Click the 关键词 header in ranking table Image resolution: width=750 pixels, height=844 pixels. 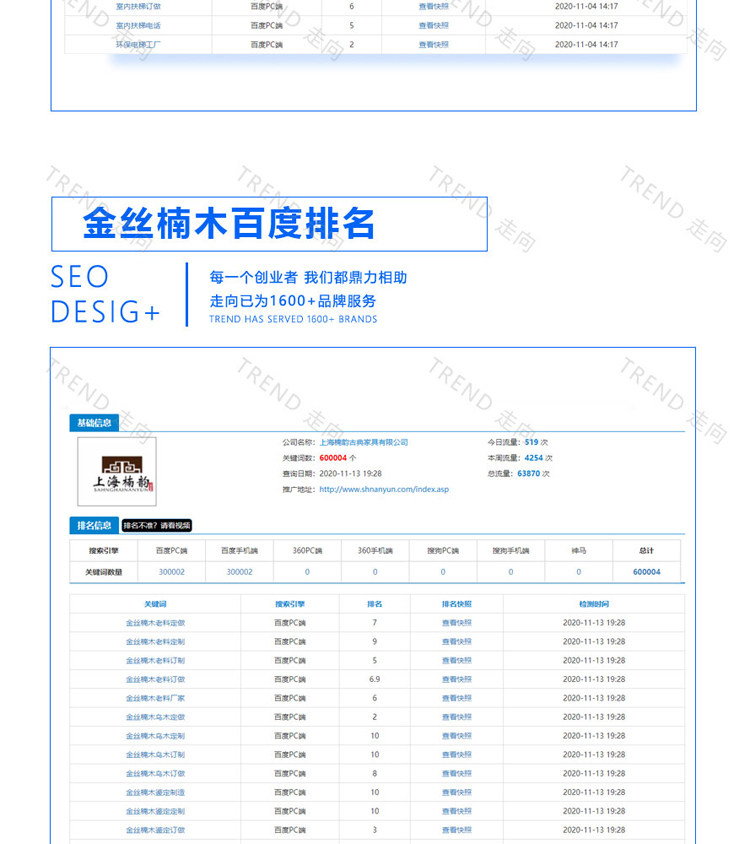156,604
